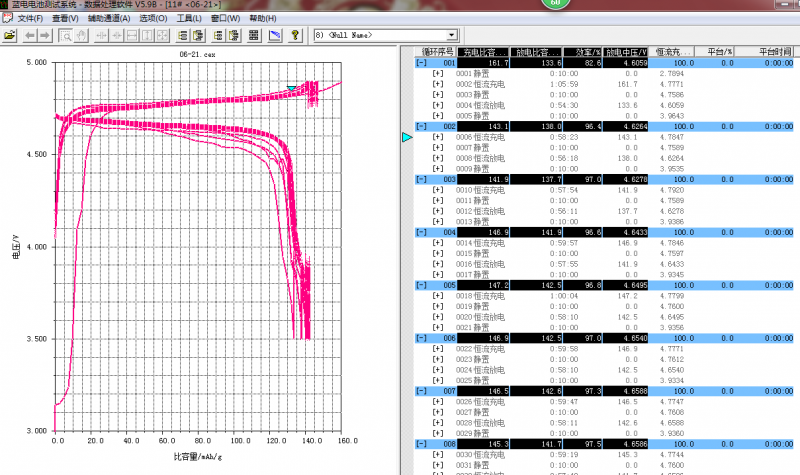Open the 选项(O) menu
Image resolution: width=800 pixels, height=475 pixels.
[x=153, y=18]
